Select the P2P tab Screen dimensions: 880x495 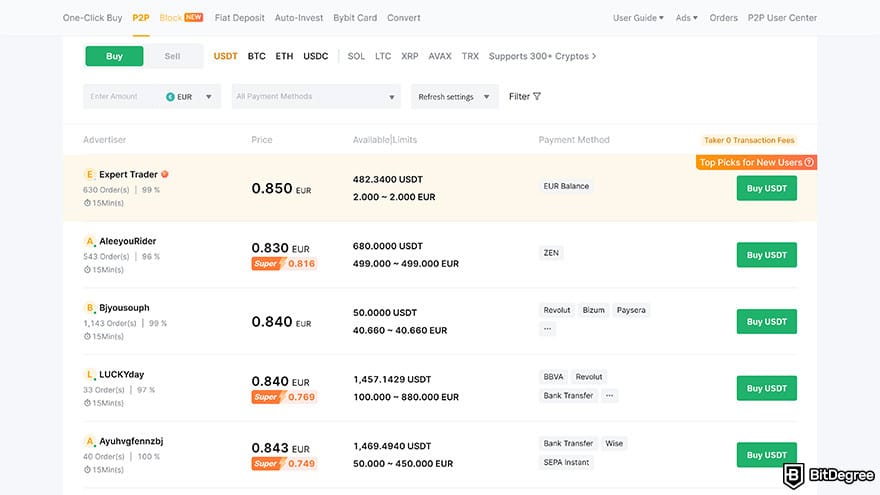[141, 18]
